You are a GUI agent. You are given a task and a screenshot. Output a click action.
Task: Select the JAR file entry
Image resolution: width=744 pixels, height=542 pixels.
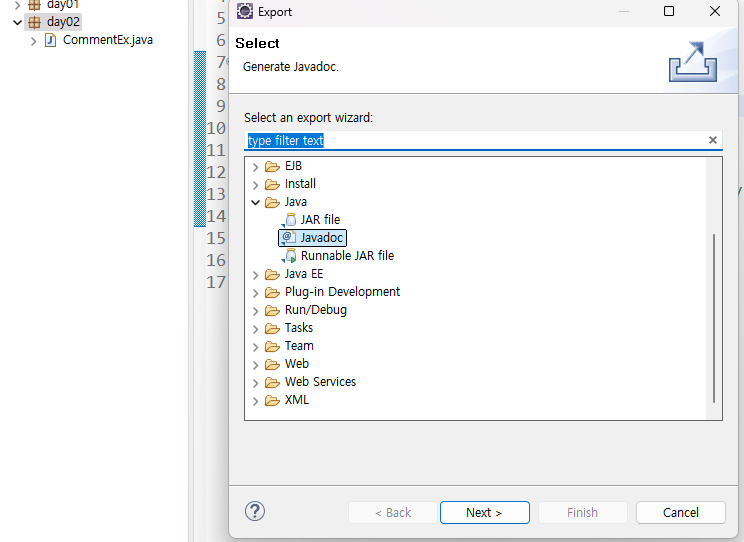320,220
